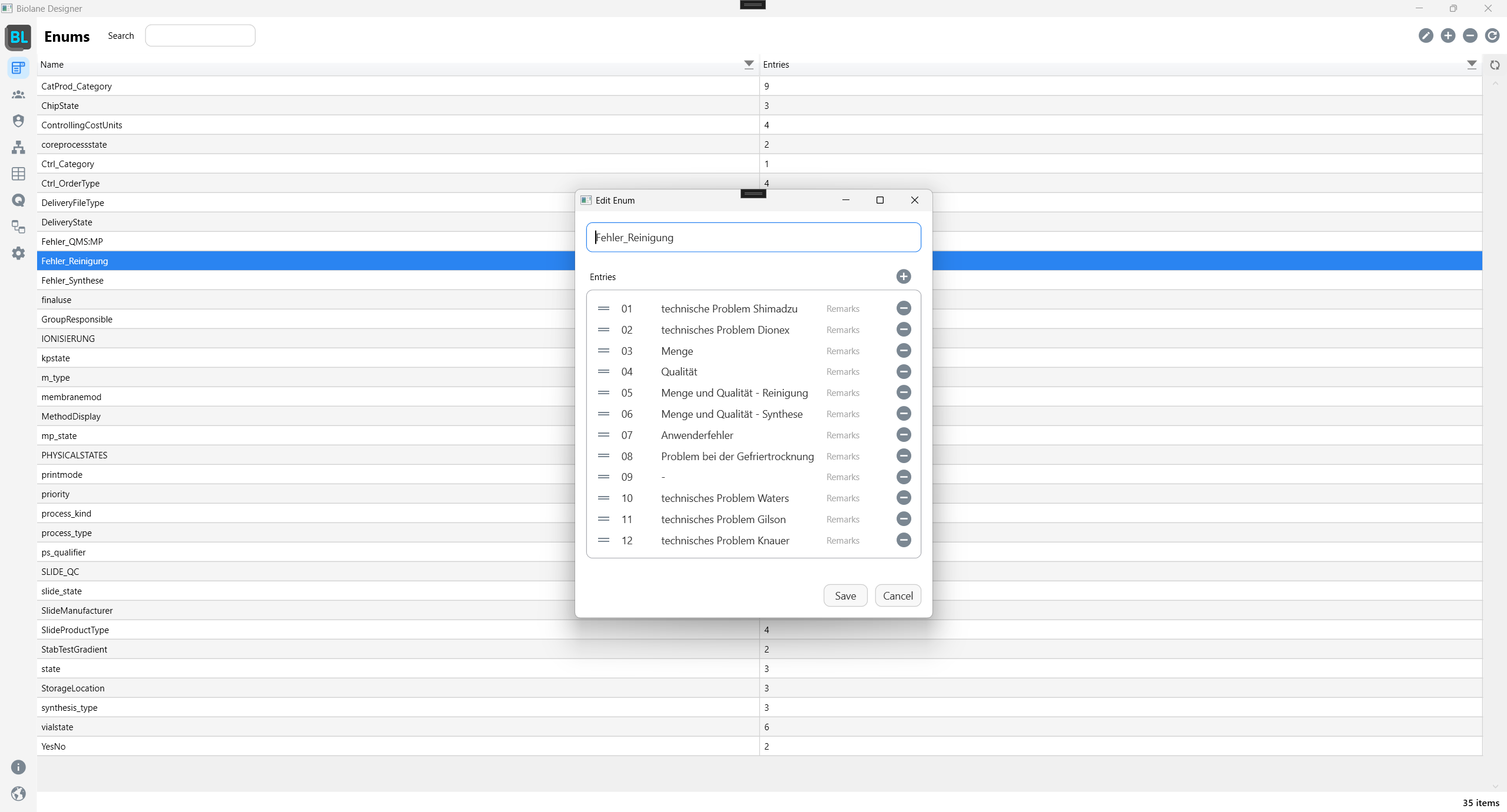Open the Name column filter dropdown
Viewport: 1507px width, 812px height.
748,65
